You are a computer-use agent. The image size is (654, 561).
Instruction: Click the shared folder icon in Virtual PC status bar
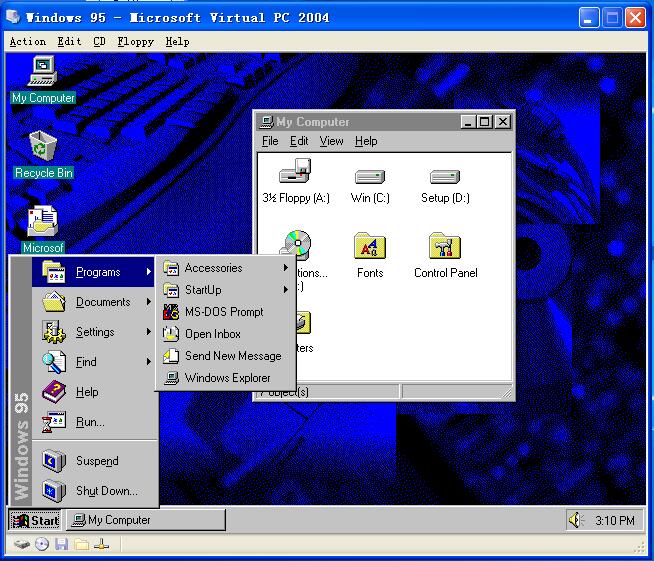82,544
